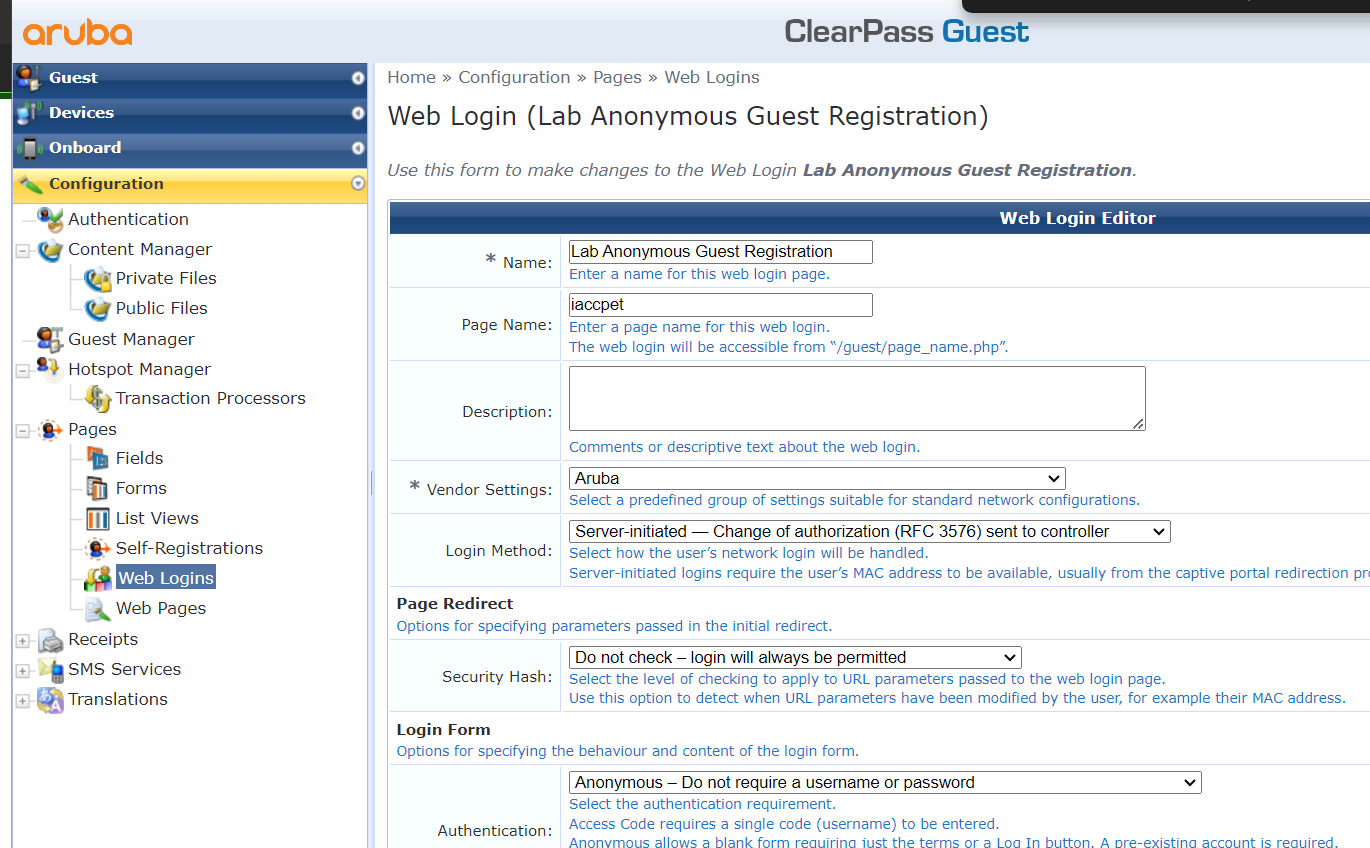The width and height of the screenshot is (1370, 848).
Task: Click the Content Manager icon
Action: [x=50, y=249]
